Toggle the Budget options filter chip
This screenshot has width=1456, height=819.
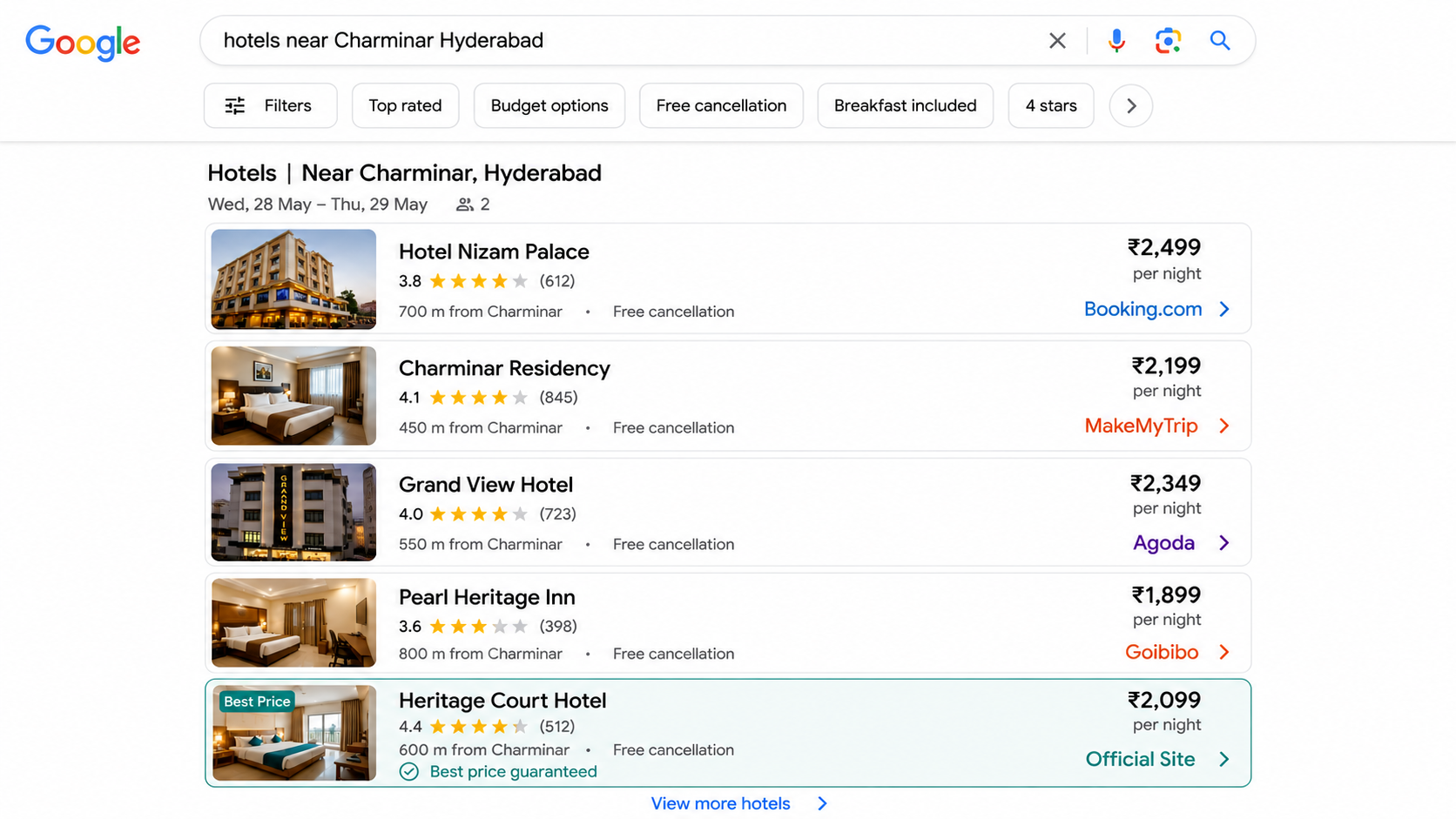[549, 105]
